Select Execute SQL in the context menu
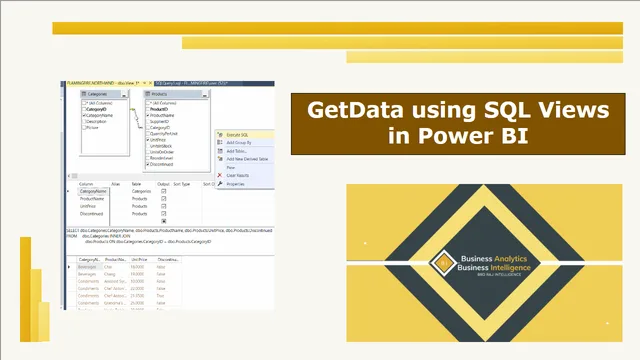 [245, 135]
